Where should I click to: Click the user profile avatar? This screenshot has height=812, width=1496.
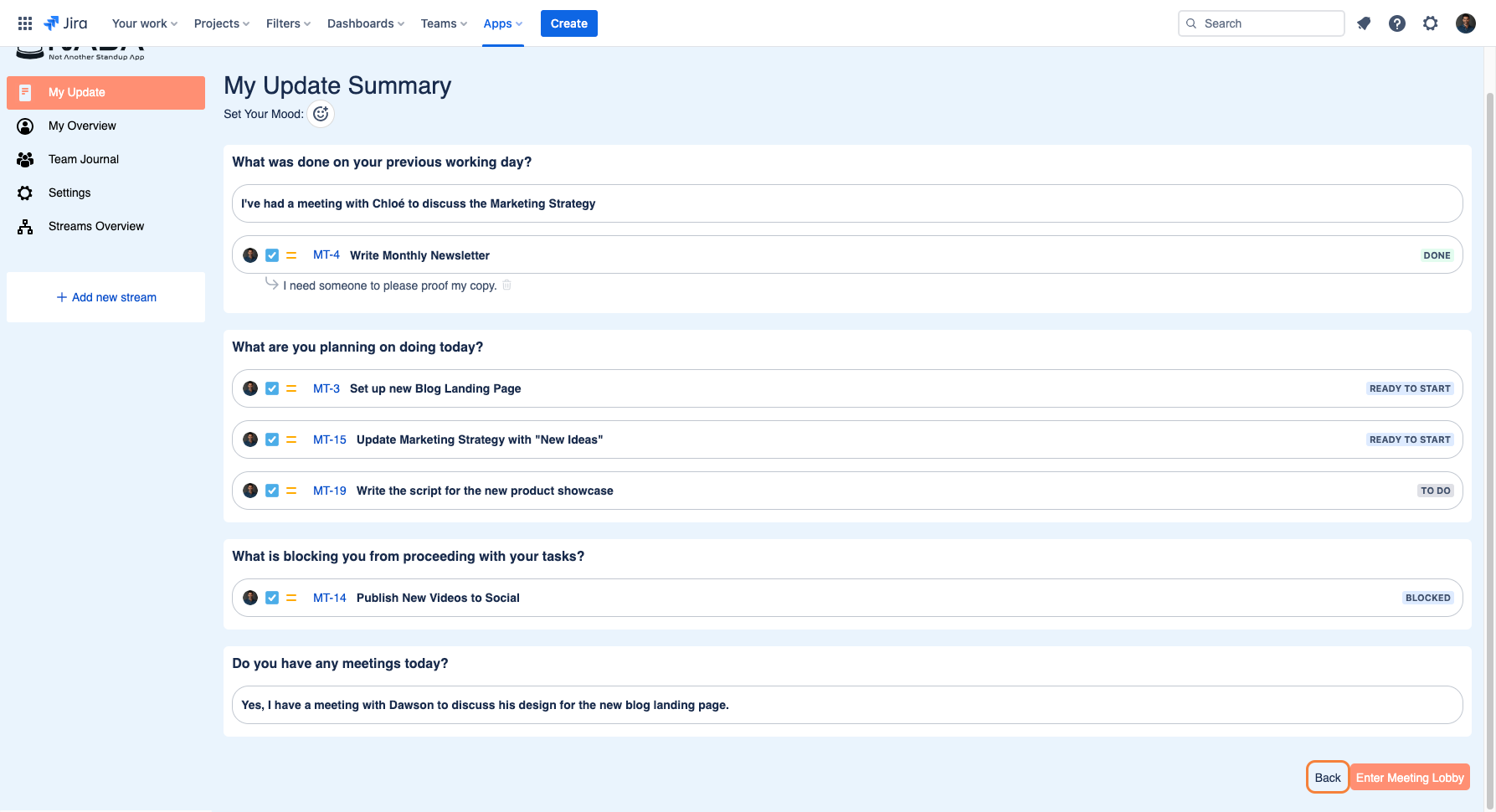[x=1465, y=23]
